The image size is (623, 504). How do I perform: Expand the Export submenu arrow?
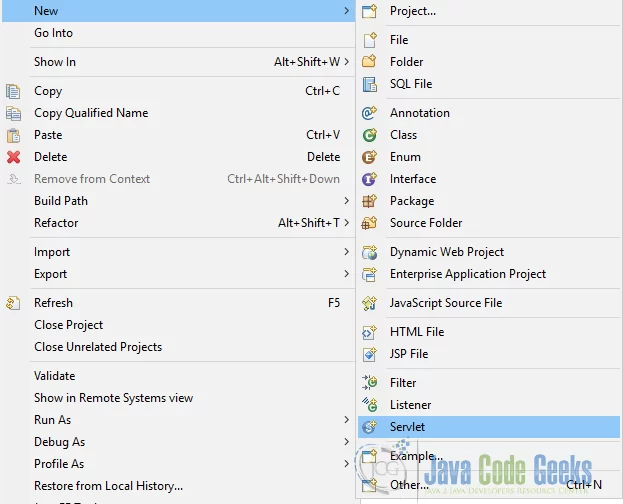coord(346,274)
